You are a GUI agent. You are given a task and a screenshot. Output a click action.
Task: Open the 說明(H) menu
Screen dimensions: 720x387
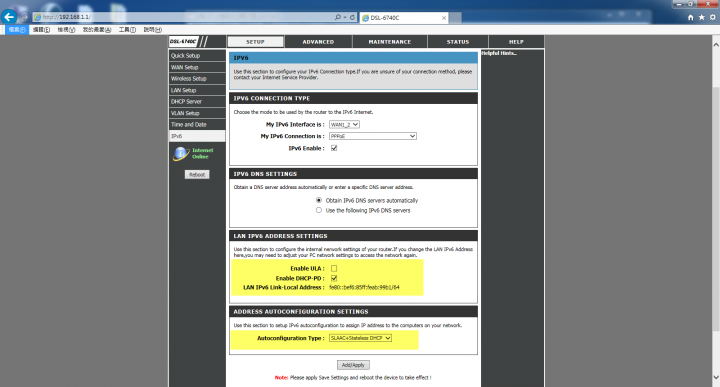tap(152, 29)
